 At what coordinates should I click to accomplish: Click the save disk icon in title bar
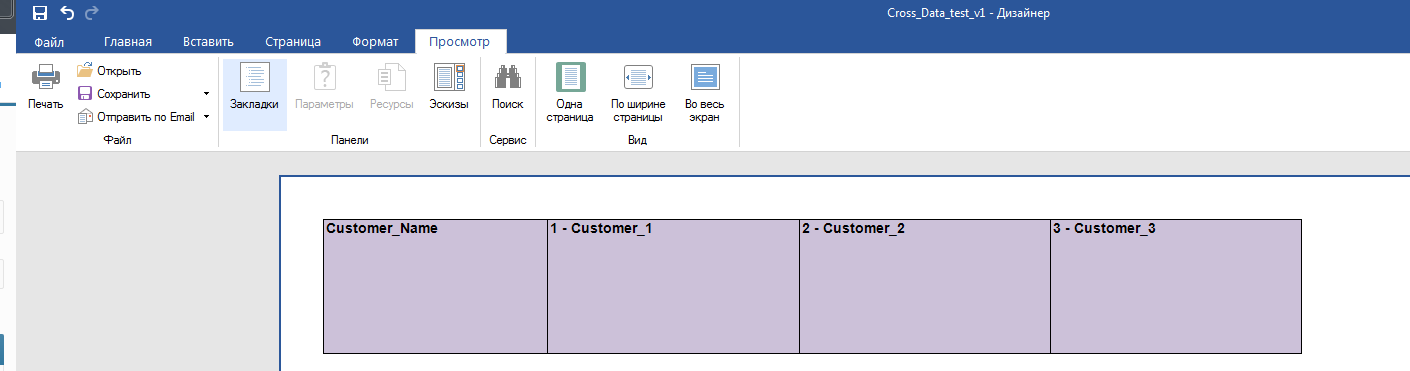tap(40, 13)
